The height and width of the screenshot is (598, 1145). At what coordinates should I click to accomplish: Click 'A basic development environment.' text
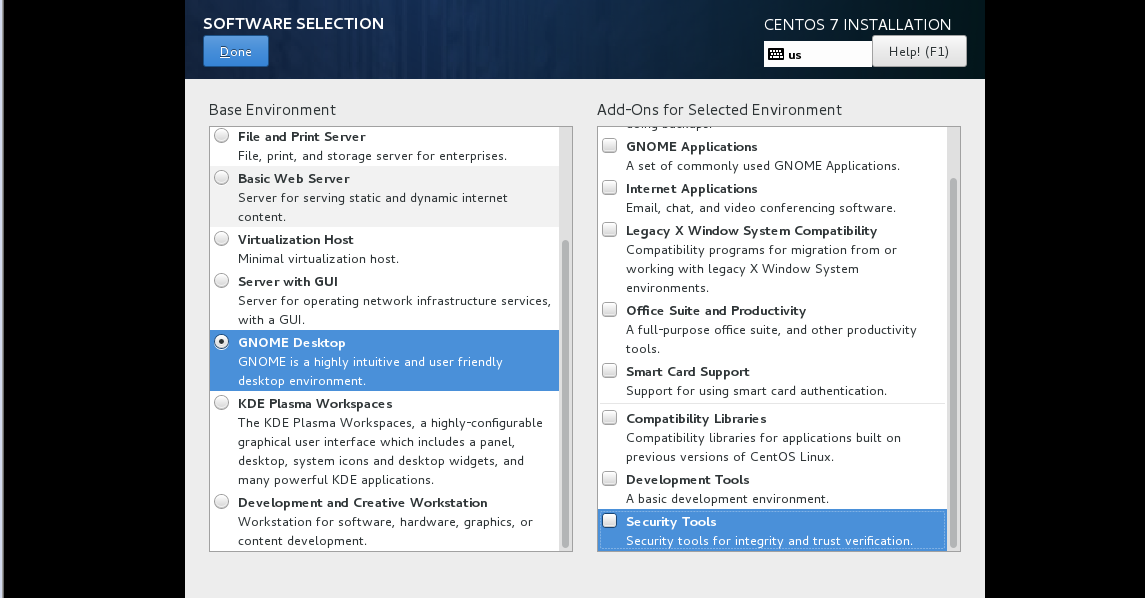727,499
